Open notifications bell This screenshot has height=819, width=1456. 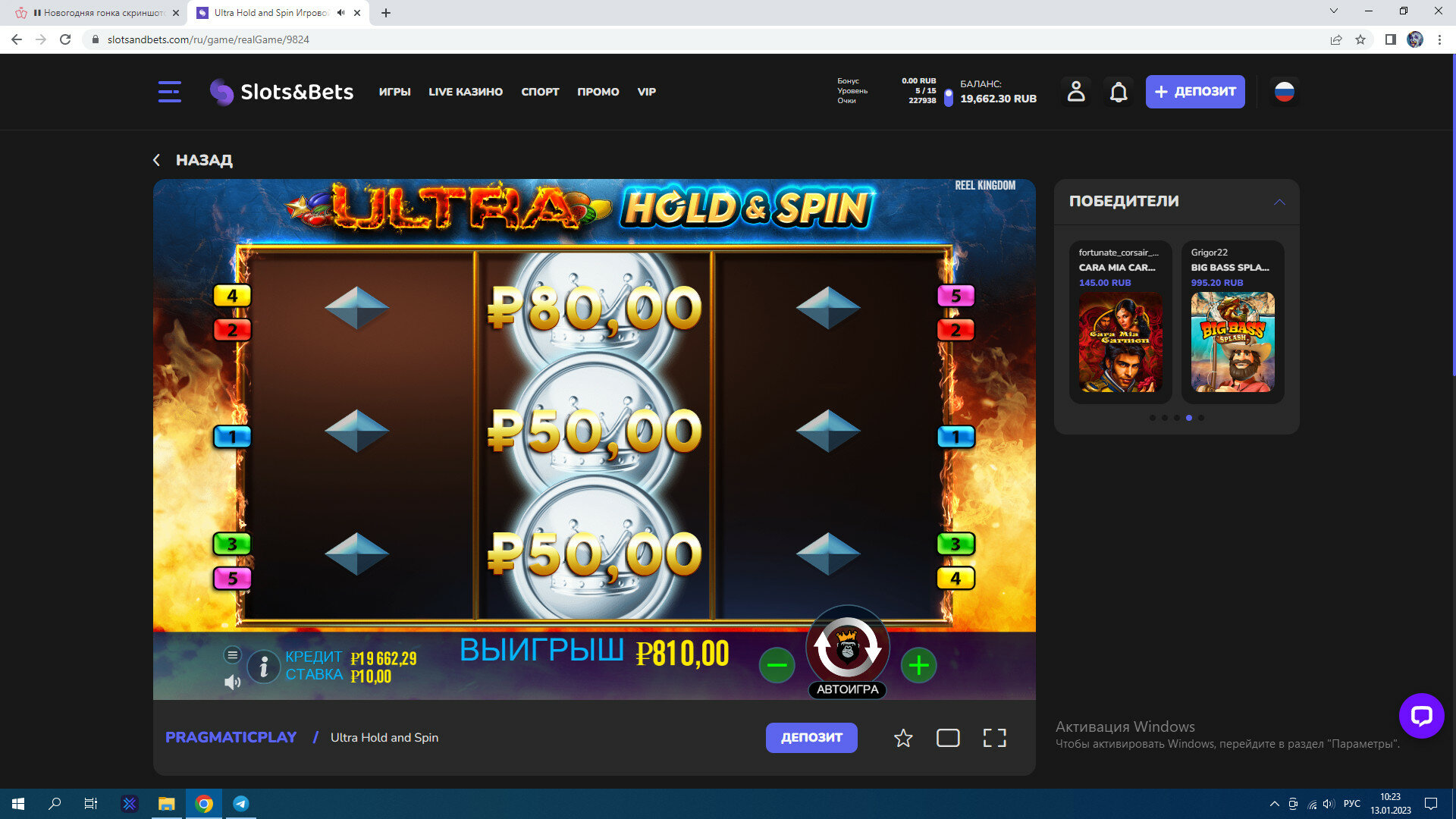click(1119, 92)
